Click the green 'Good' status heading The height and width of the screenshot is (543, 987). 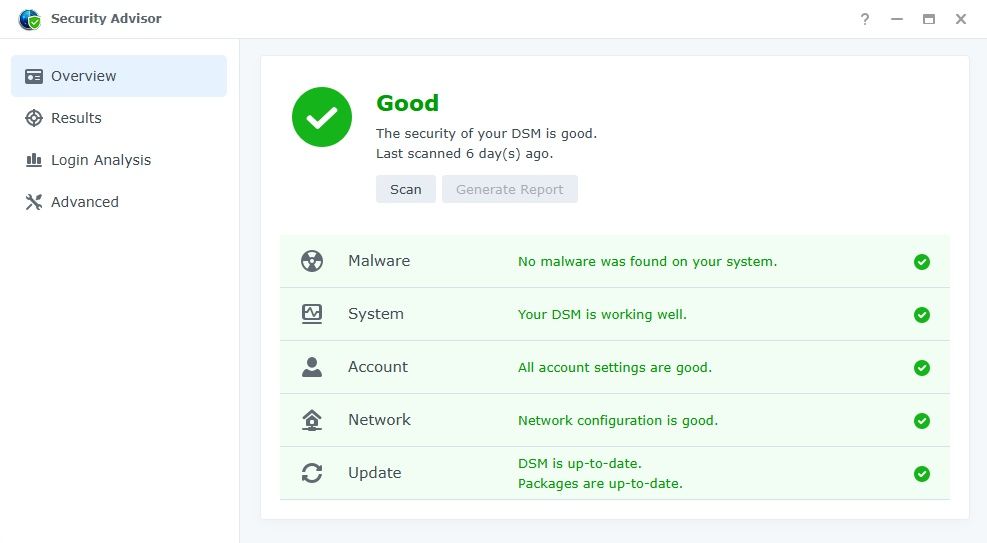407,103
